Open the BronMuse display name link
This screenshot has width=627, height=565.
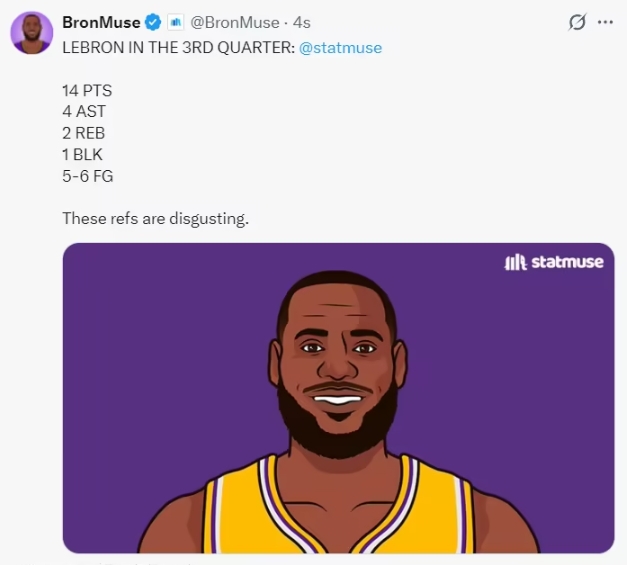101,22
